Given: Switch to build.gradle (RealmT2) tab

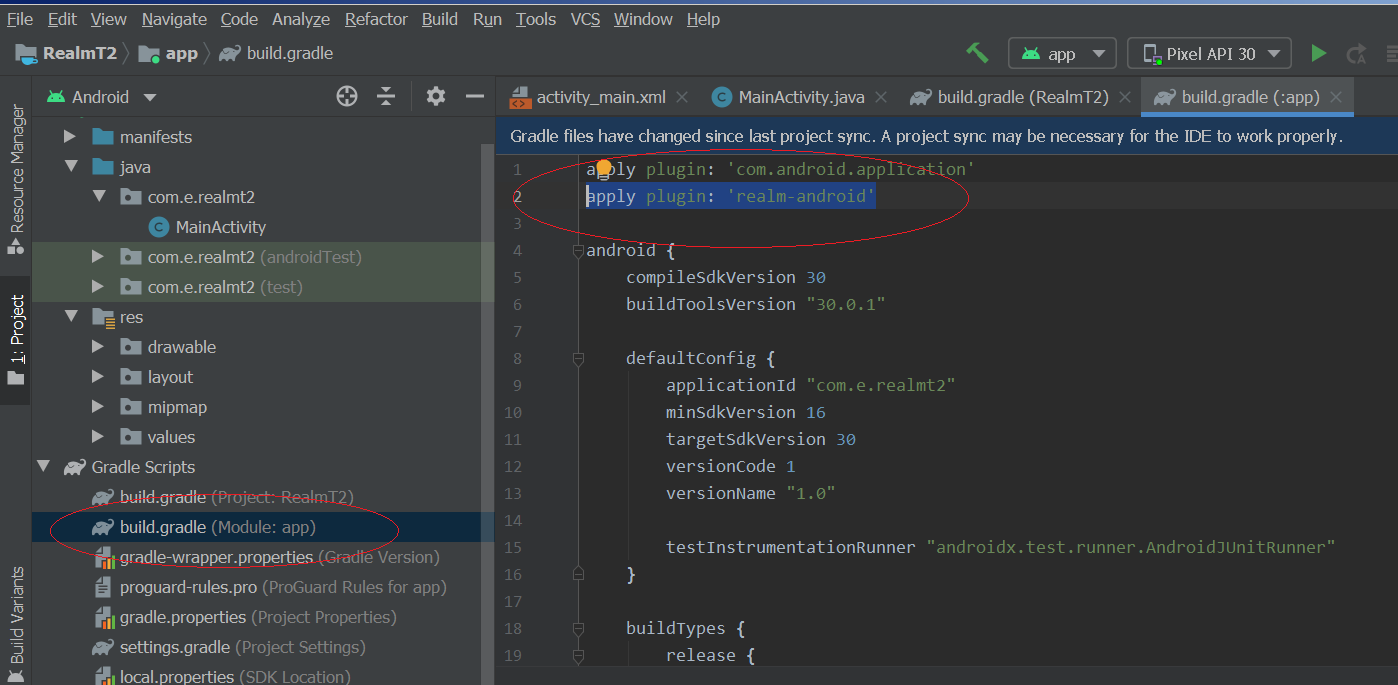Looking at the screenshot, I should pyautogui.click(x=1022, y=97).
